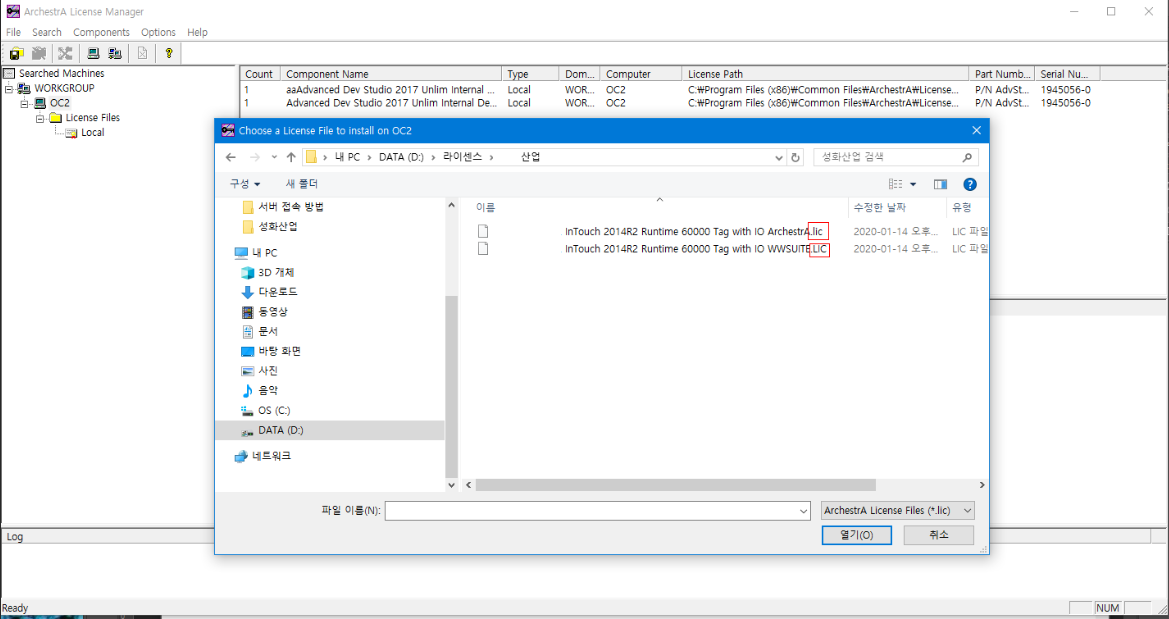
Task: Click the horizontal scrollbar in file list
Action: click(x=676, y=485)
